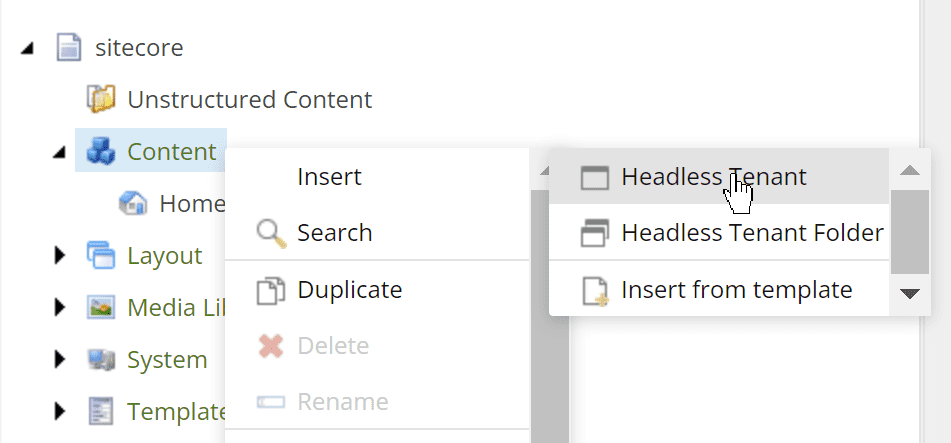
Task: Choose Search from the context menu
Action: tap(334, 233)
